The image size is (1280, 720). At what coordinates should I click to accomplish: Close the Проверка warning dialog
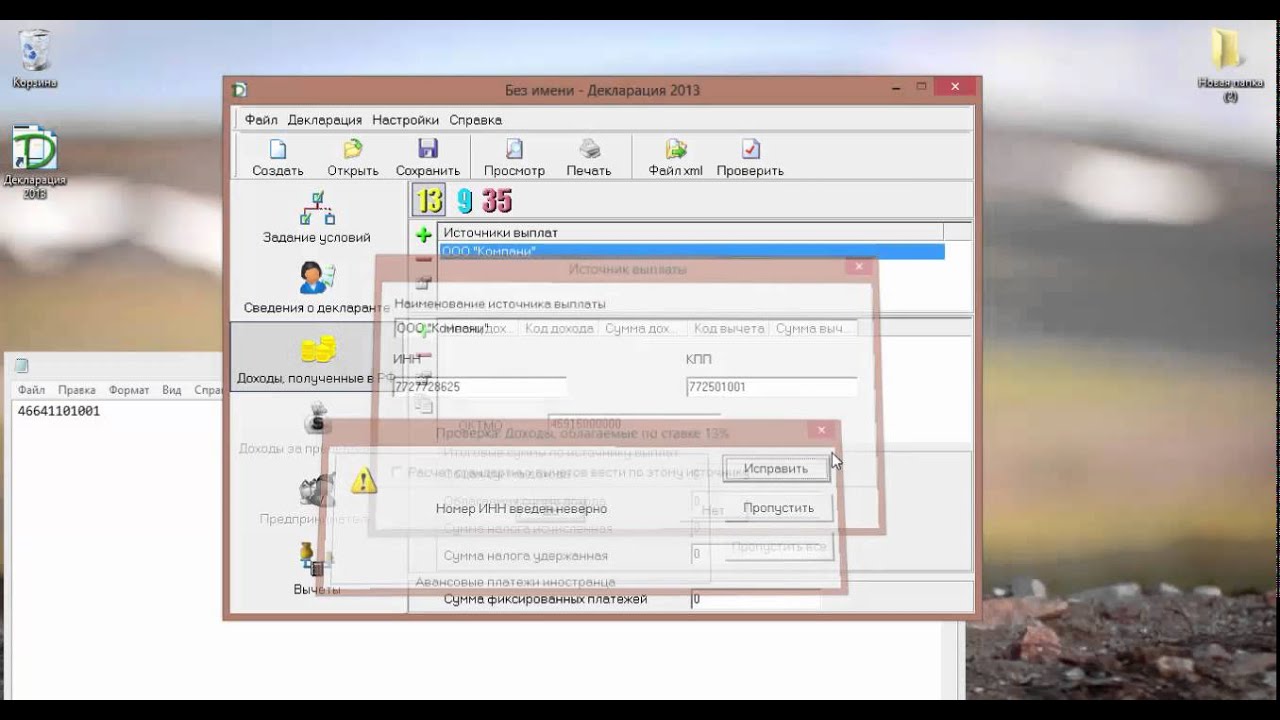pyautogui.click(x=820, y=430)
